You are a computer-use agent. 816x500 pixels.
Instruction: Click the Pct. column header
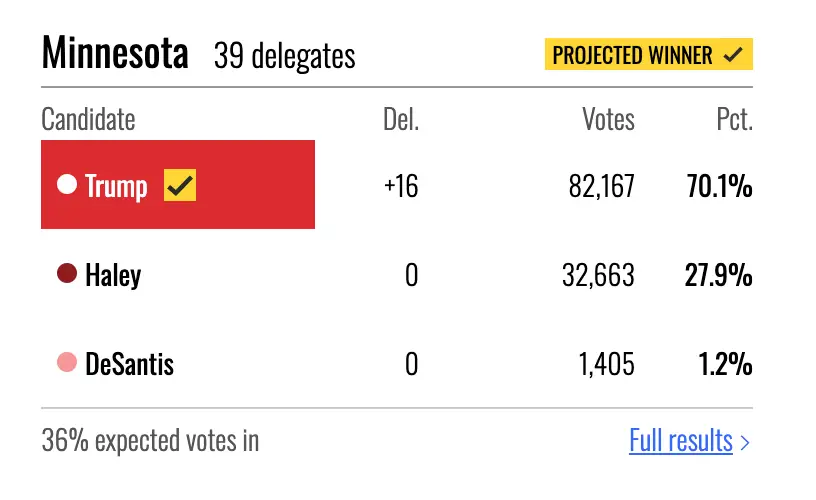click(x=735, y=119)
